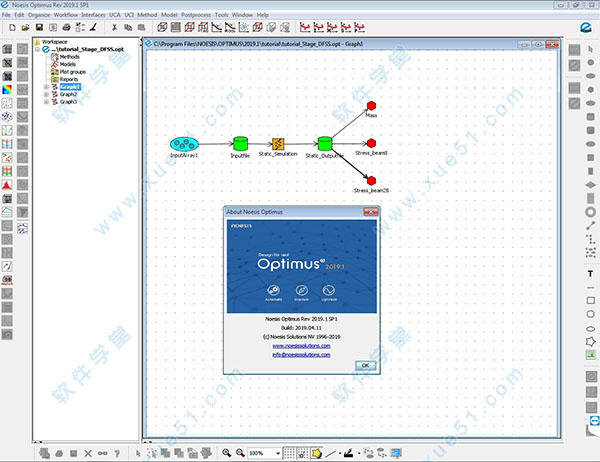
Task: Click the zoom in magnifier icon
Action: click(227, 453)
